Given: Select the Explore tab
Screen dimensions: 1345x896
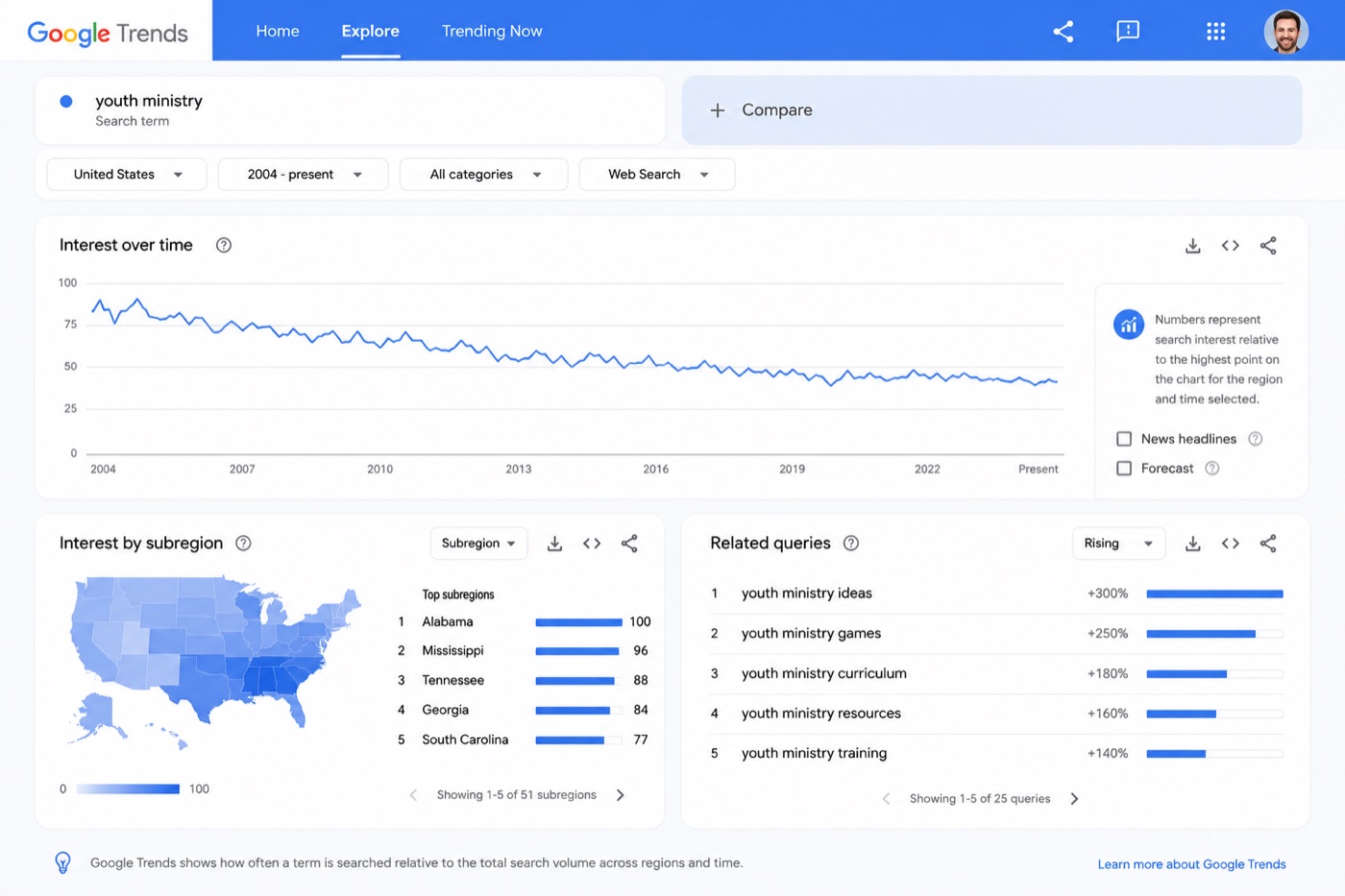Looking at the screenshot, I should (370, 31).
